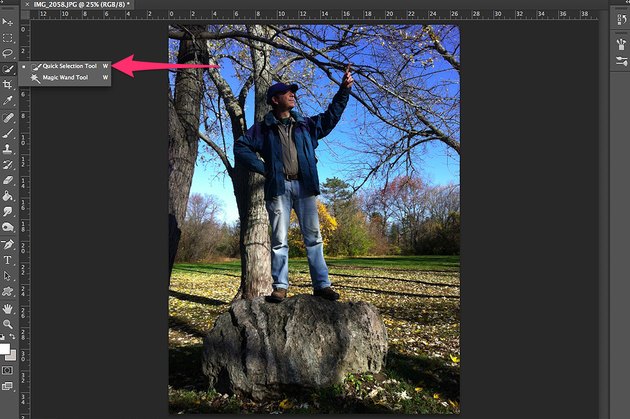
Task: Select the Paint Bucket tool
Action: pyautogui.click(x=7, y=196)
